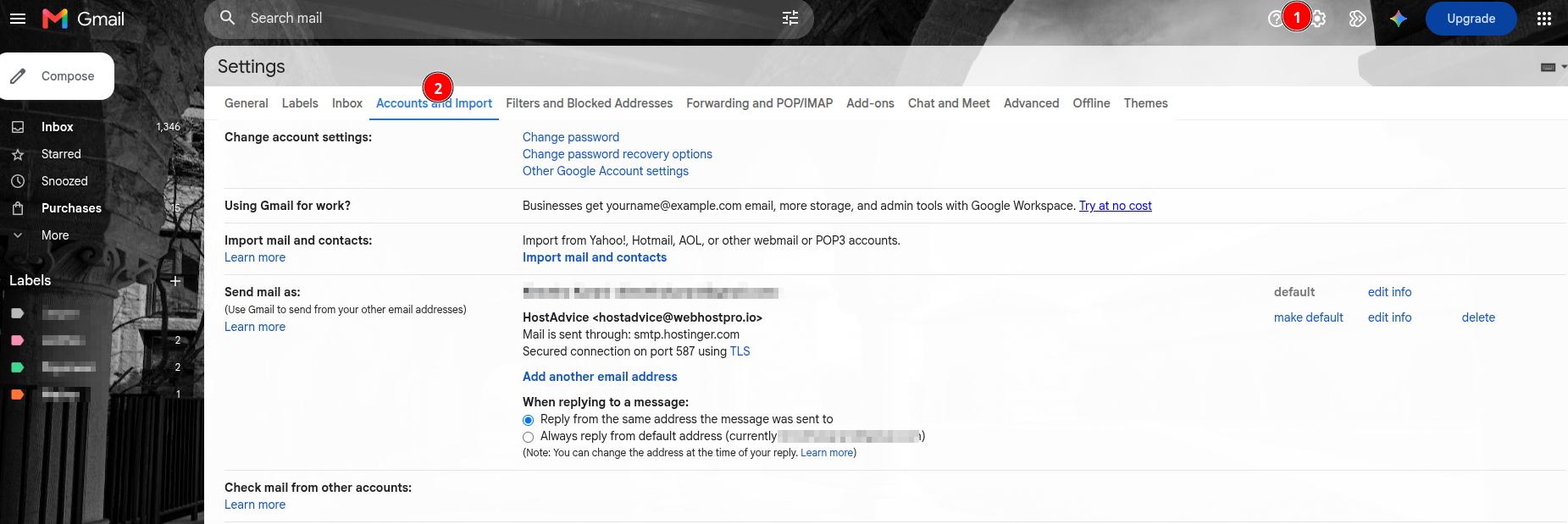Image resolution: width=1568 pixels, height=524 pixels.
Task: Show search options filter icon
Action: point(790,18)
